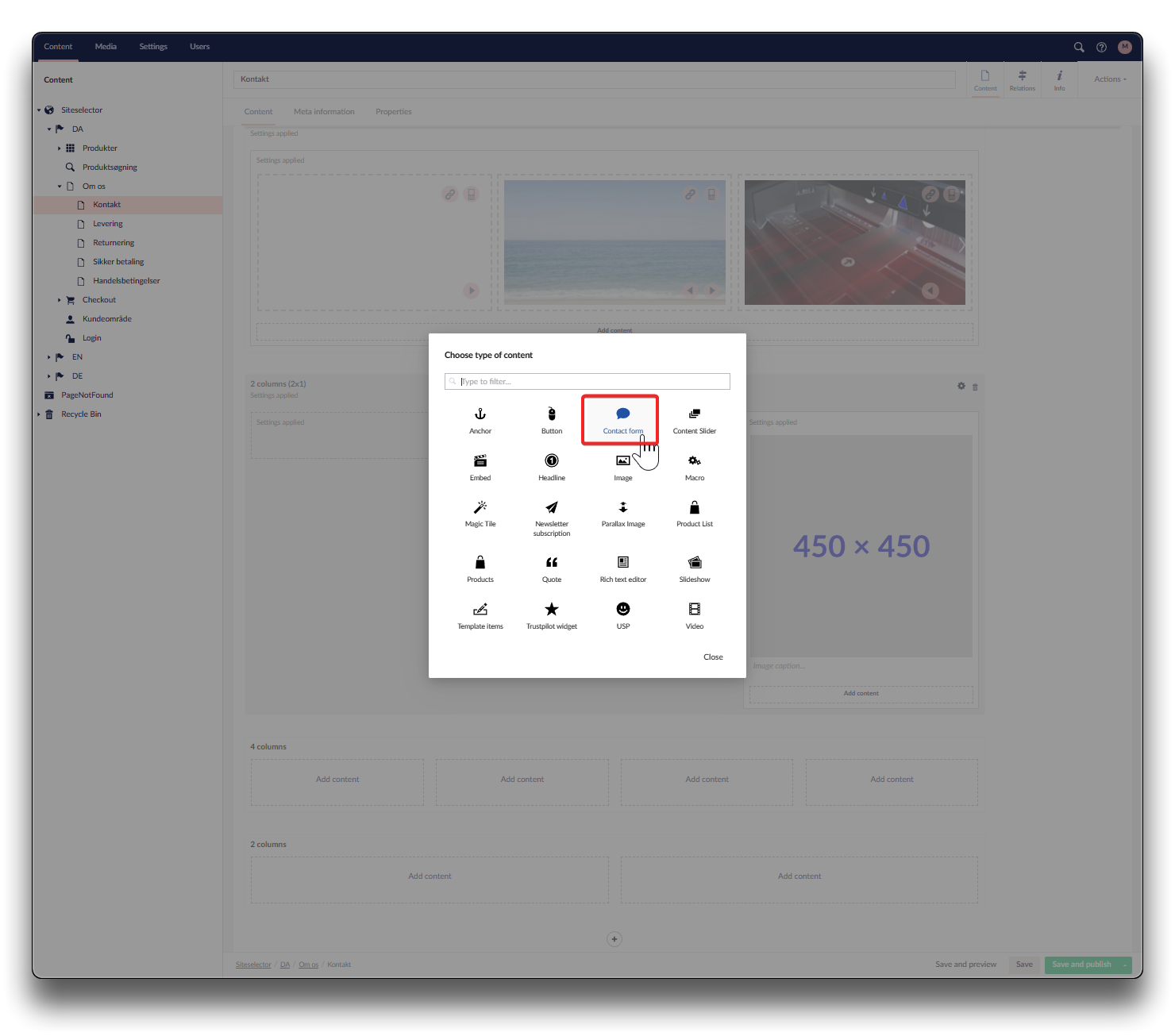Image resolution: width=1175 pixels, height=1036 pixels.
Task: Open the Relations app icon
Action: coord(1022,80)
